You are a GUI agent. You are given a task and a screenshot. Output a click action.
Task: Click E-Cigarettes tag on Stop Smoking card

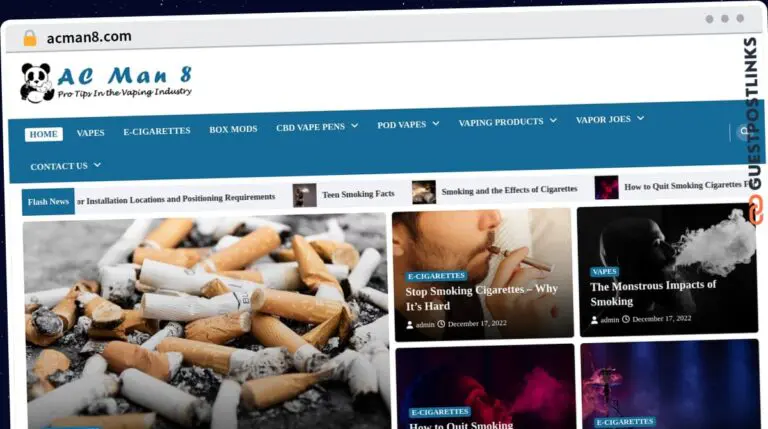(436, 276)
